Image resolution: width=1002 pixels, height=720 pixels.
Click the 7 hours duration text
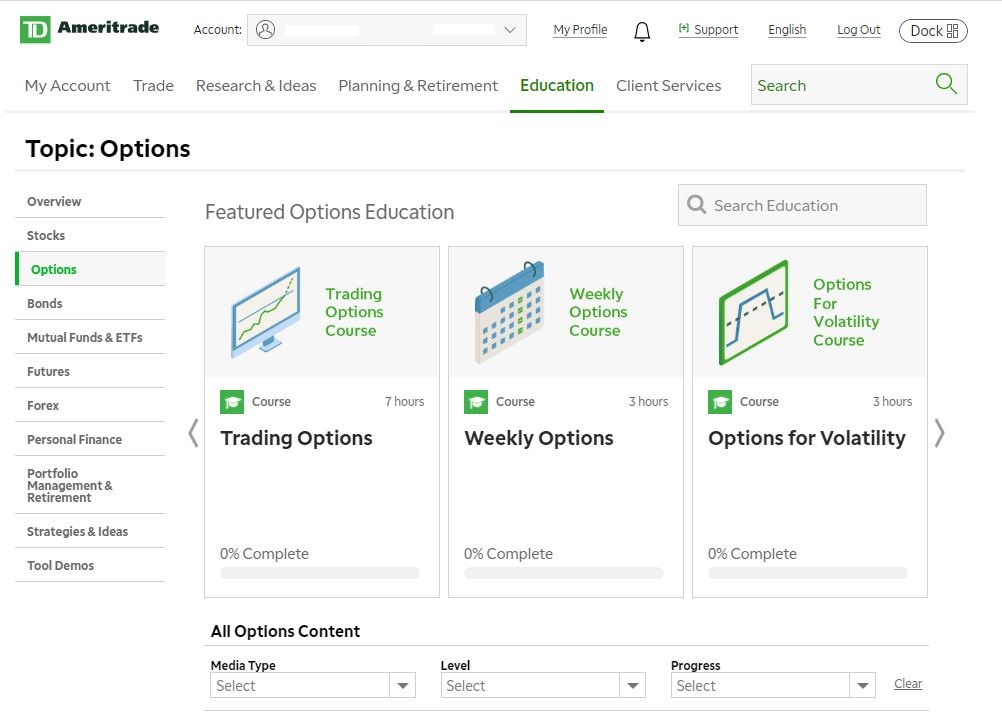(404, 401)
